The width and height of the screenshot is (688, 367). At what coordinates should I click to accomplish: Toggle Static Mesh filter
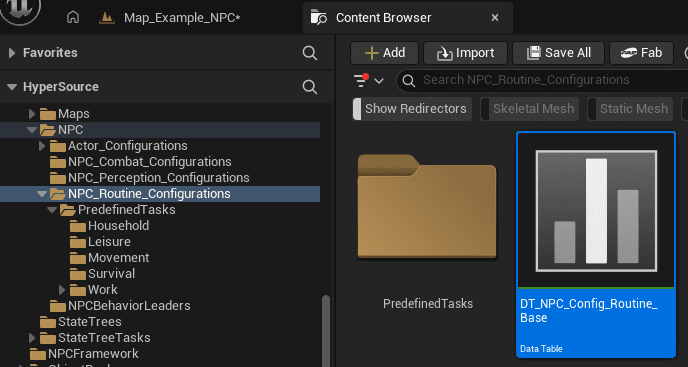(x=630, y=109)
